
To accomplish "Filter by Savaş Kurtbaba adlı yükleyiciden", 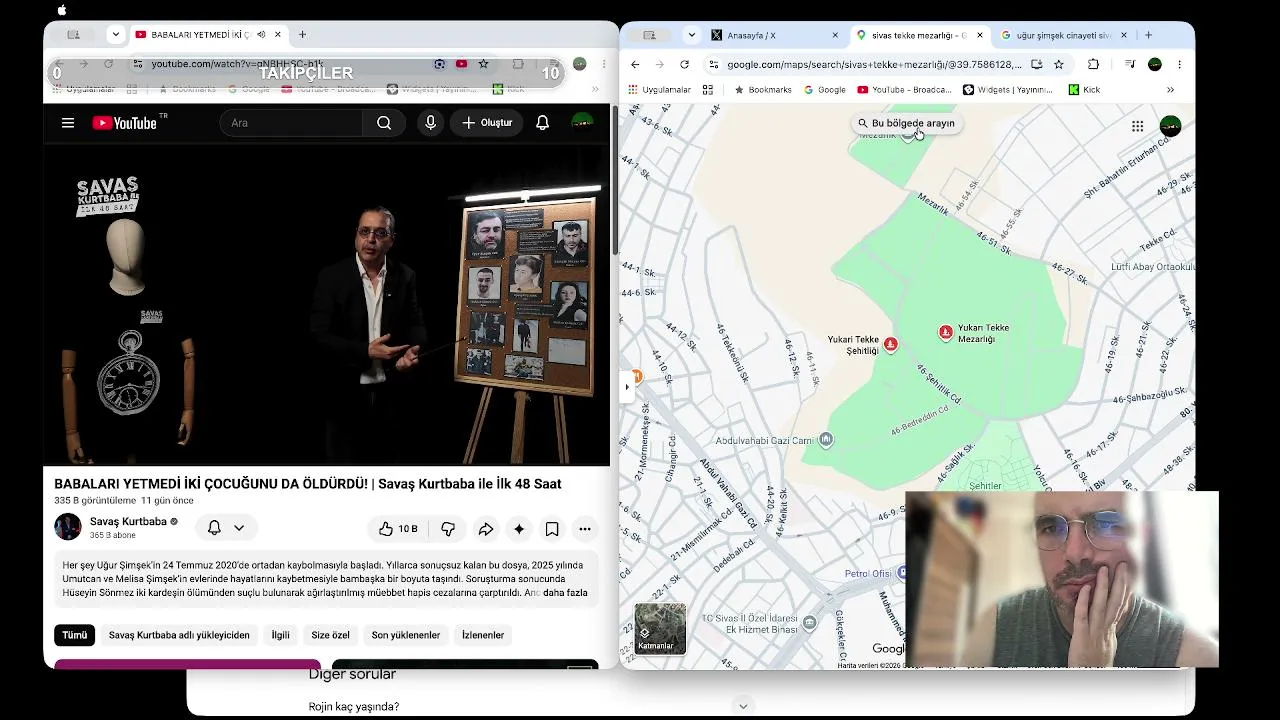I will (x=179, y=635).
